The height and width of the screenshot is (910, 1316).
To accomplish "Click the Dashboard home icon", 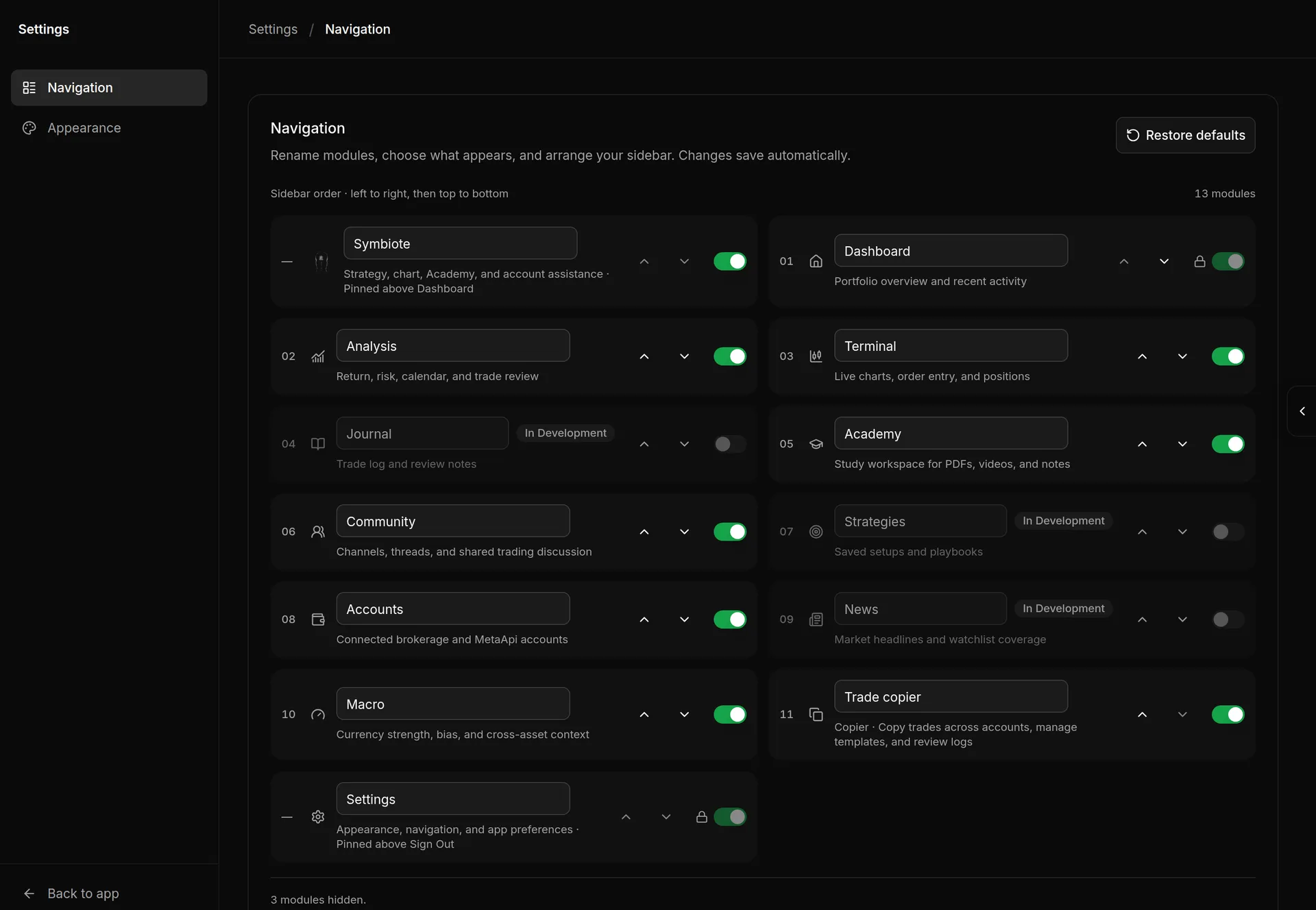I will click(816, 261).
